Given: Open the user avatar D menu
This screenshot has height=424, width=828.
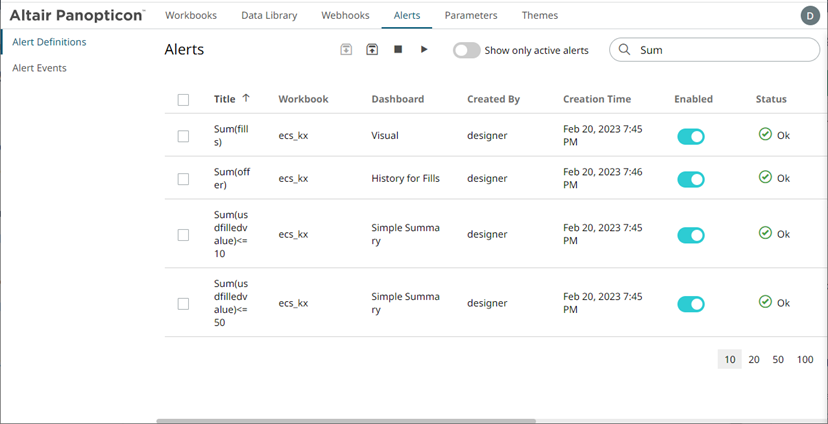Looking at the screenshot, I should [810, 15].
